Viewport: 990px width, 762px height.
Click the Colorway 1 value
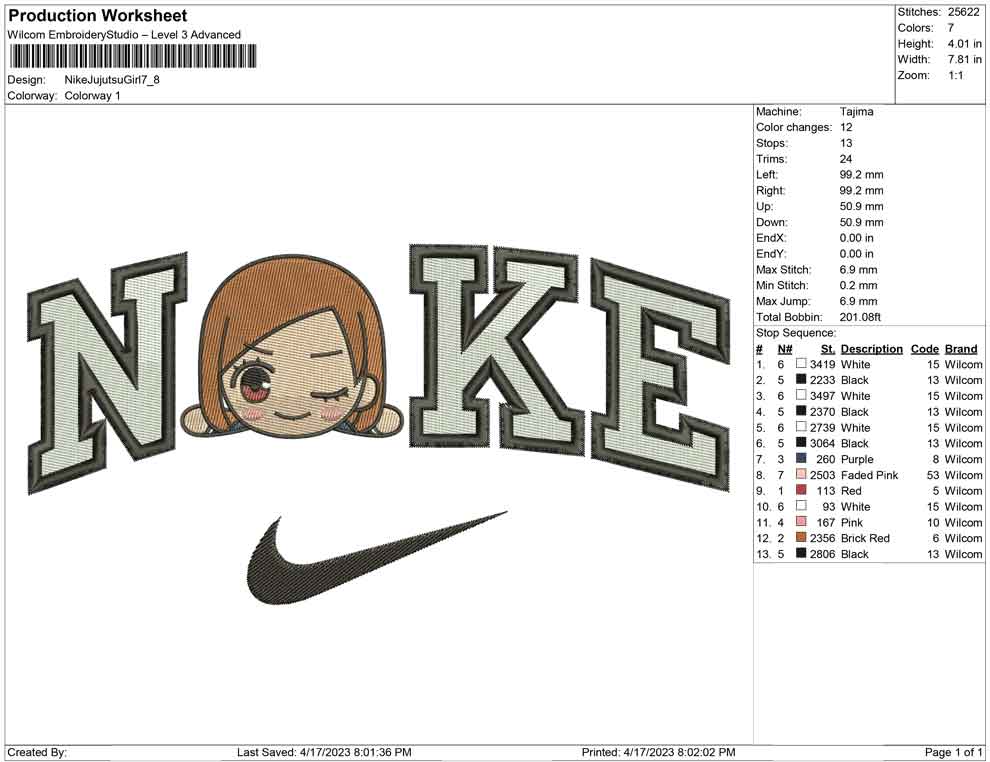(x=92, y=96)
